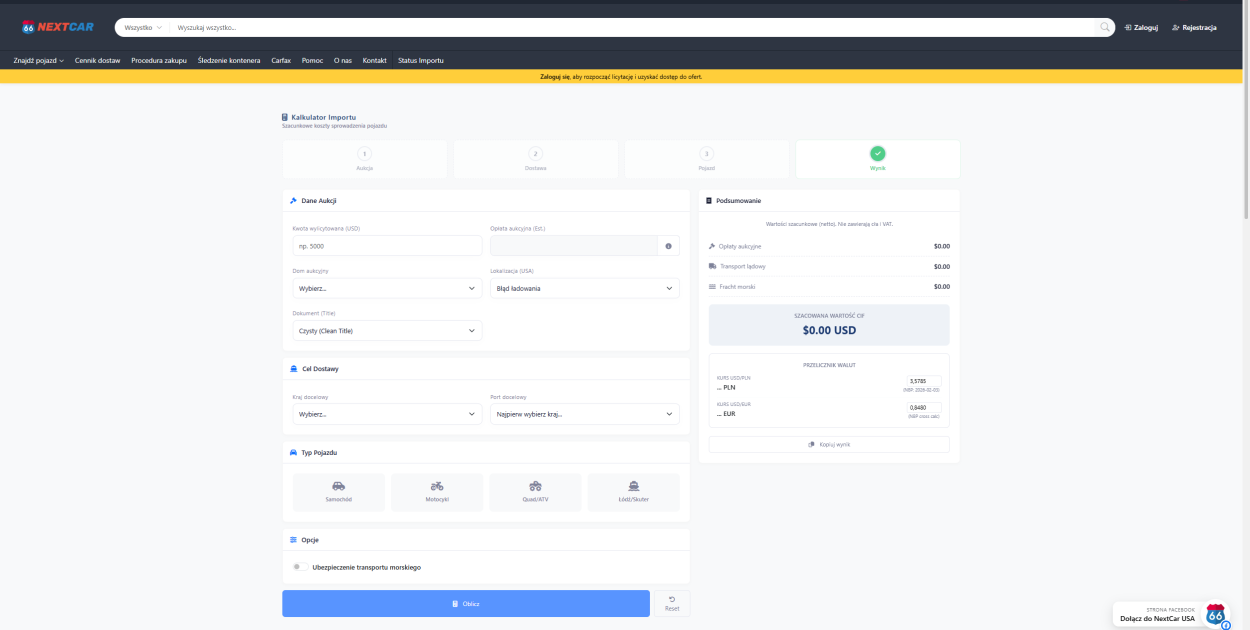Viewport: 1250px width, 630px height.
Task: Click the Kwota wylicytowana input field
Action: (387, 246)
